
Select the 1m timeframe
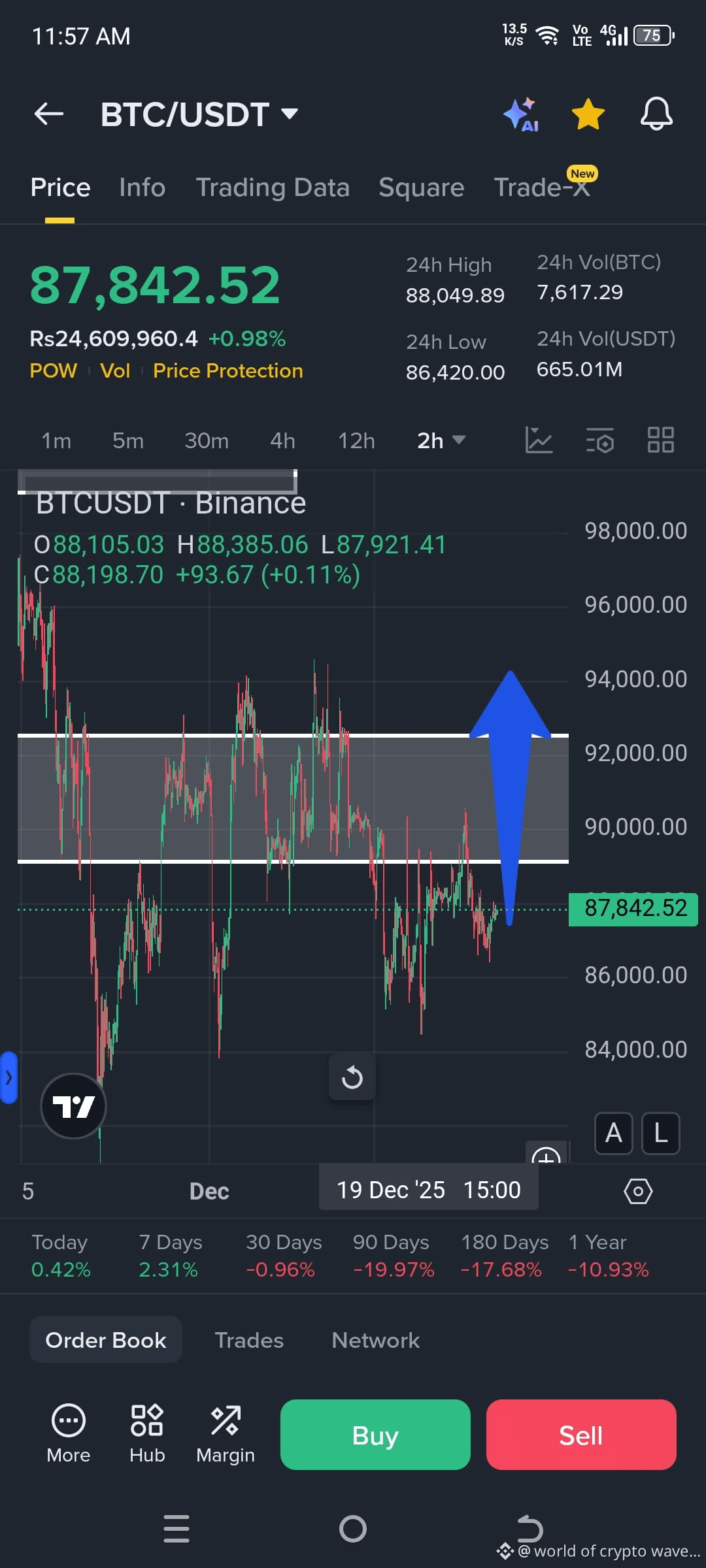click(x=56, y=441)
